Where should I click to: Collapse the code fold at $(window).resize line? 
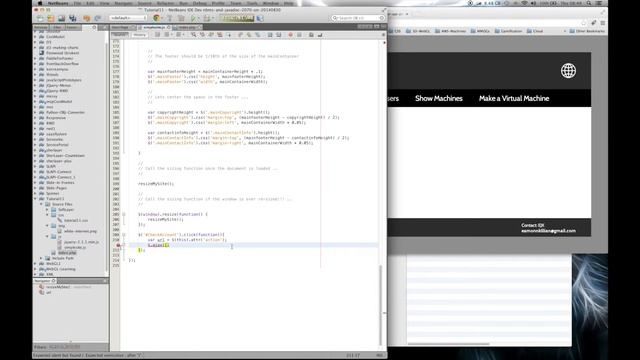click(x=124, y=214)
